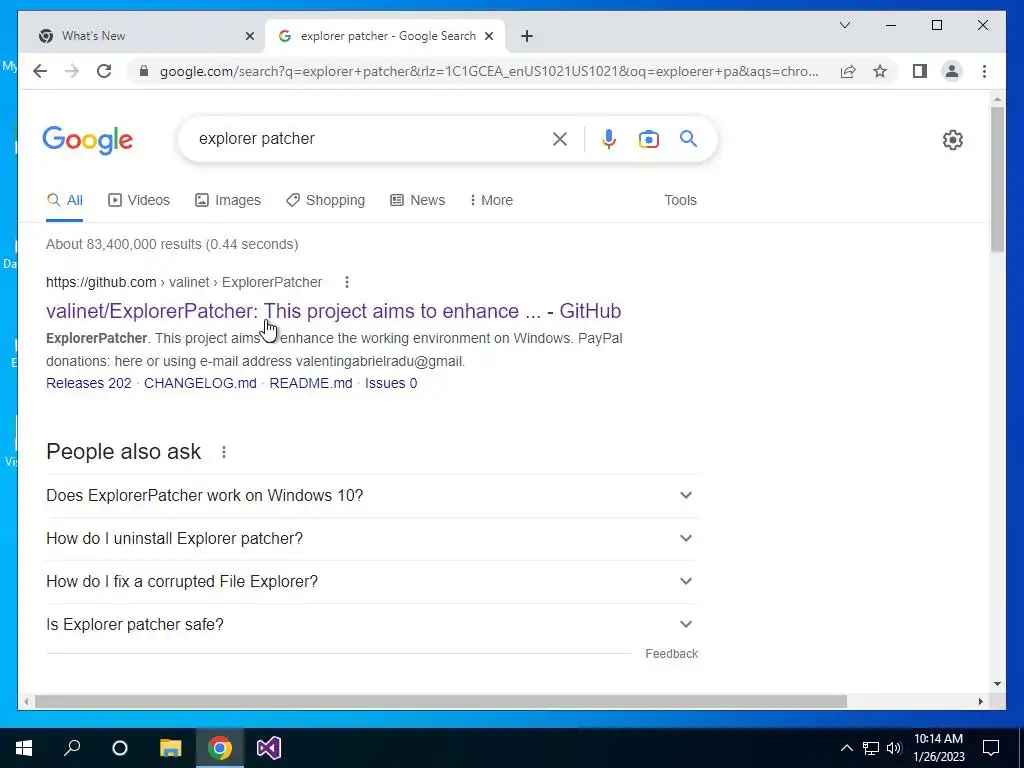Open the Chrome profile avatar menu
Screen dimensions: 1024x768
[952, 71]
